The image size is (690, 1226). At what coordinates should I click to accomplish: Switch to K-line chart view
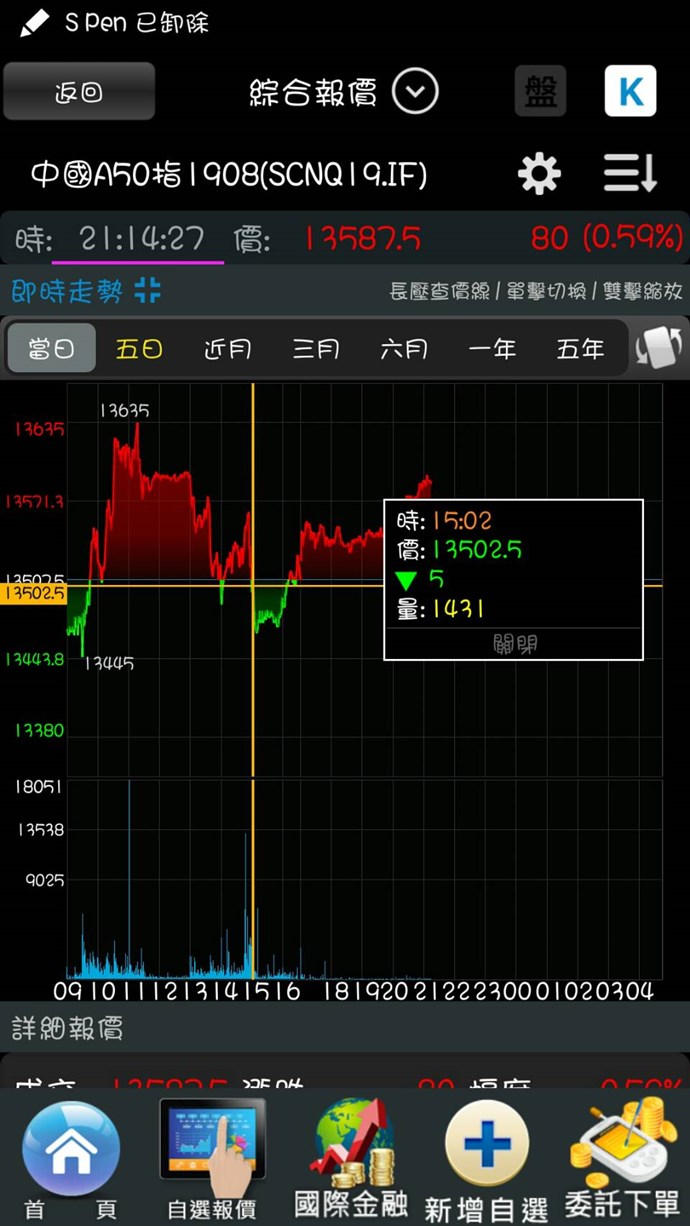(630, 92)
